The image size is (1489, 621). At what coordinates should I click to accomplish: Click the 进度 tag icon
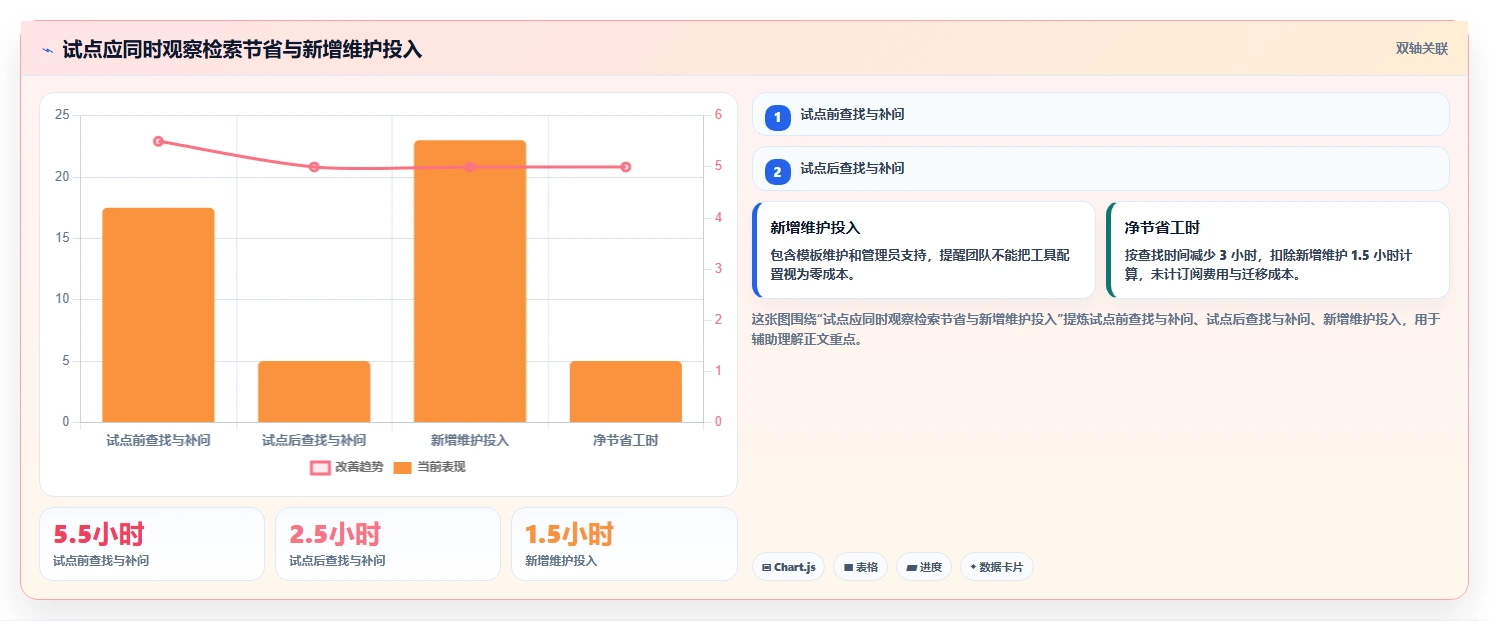pos(911,567)
